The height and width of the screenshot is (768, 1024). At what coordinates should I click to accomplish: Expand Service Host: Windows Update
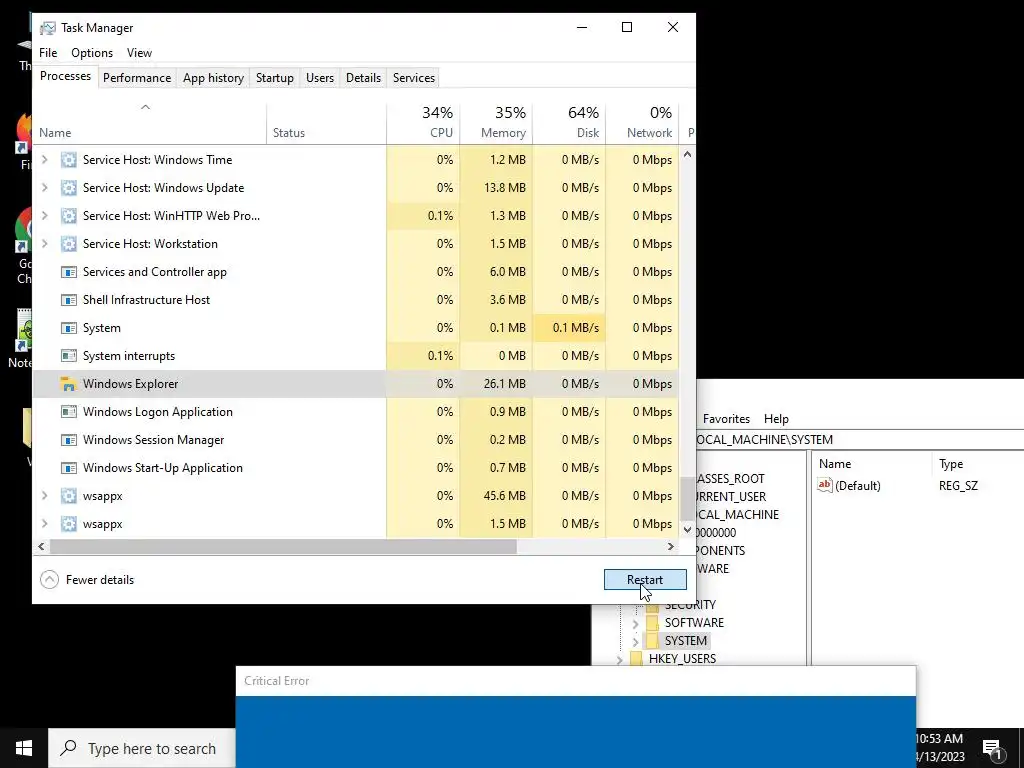click(44, 188)
